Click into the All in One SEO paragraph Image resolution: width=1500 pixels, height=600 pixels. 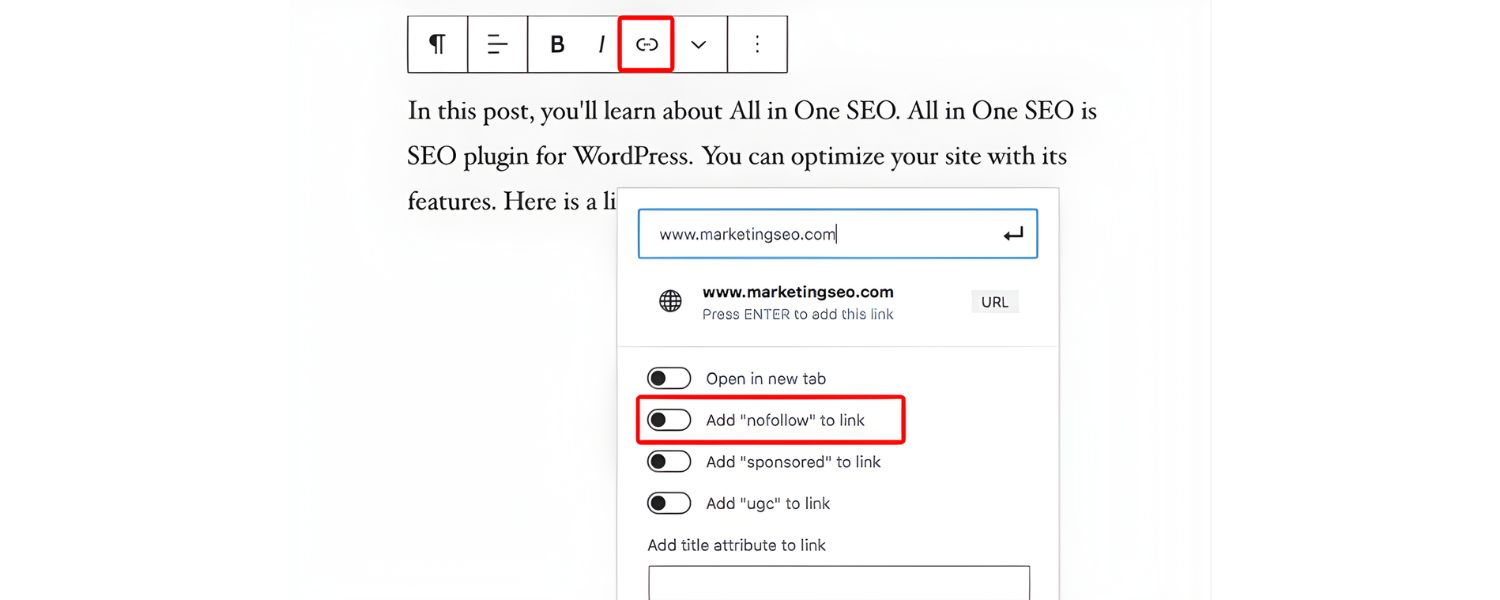point(750,156)
